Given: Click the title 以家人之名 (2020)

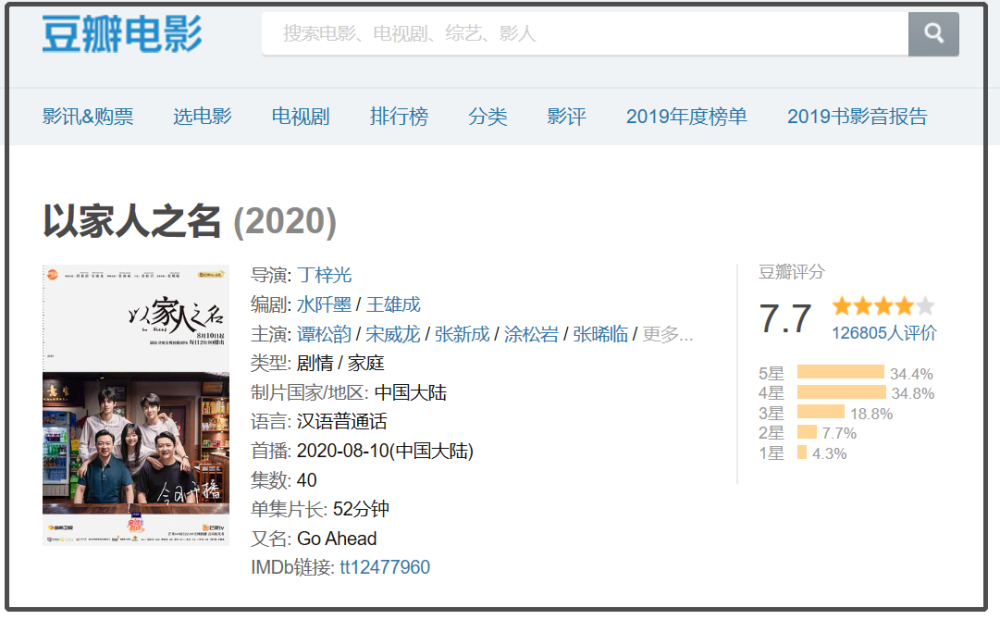Looking at the screenshot, I should [x=189, y=222].
